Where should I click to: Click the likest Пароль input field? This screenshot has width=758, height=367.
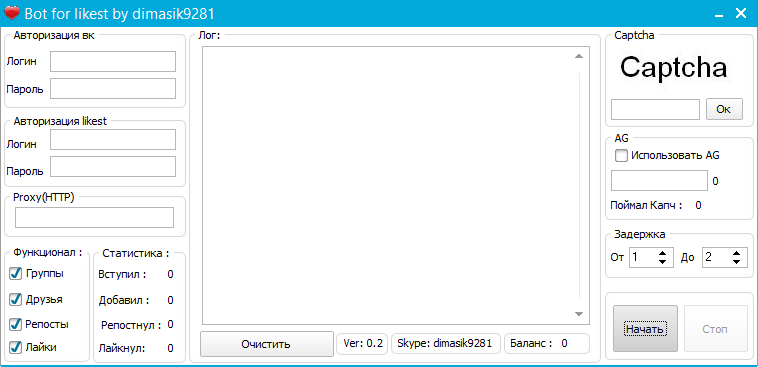click(x=113, y=167)
